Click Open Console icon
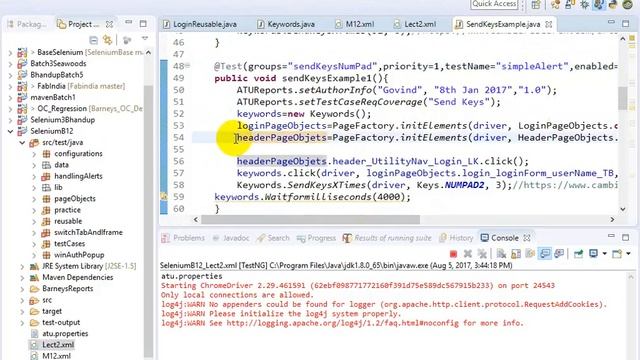 617,254
